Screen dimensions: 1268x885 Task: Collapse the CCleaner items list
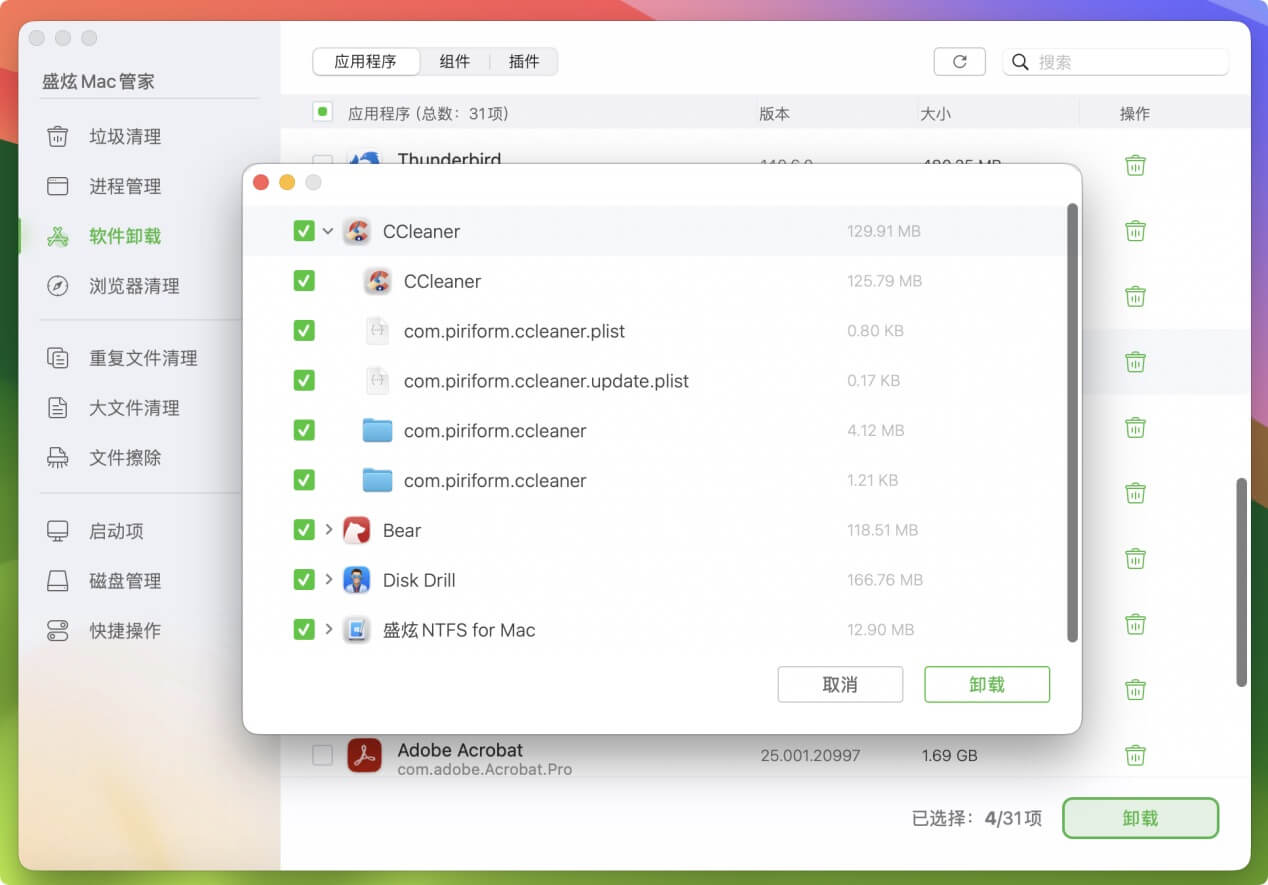327,230
